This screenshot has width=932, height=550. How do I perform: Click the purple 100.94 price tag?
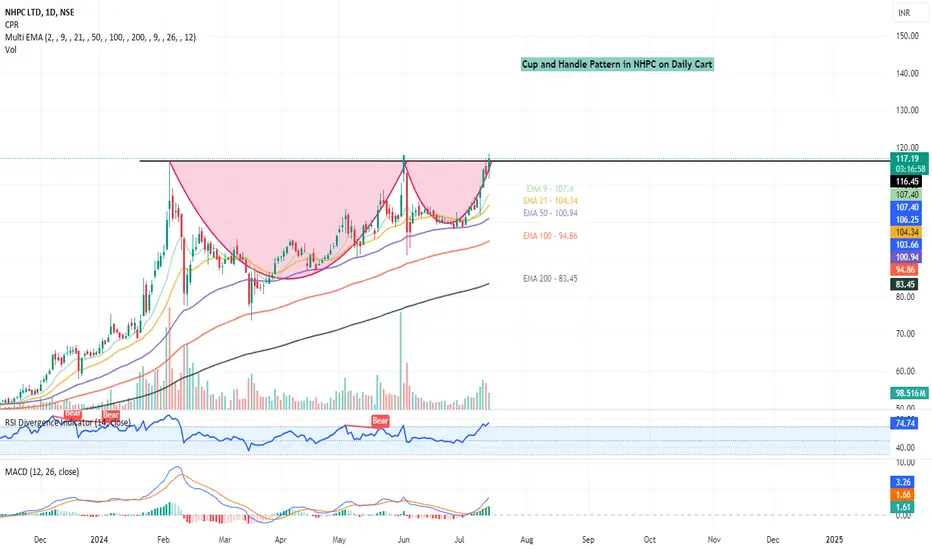tap(908, 257)
